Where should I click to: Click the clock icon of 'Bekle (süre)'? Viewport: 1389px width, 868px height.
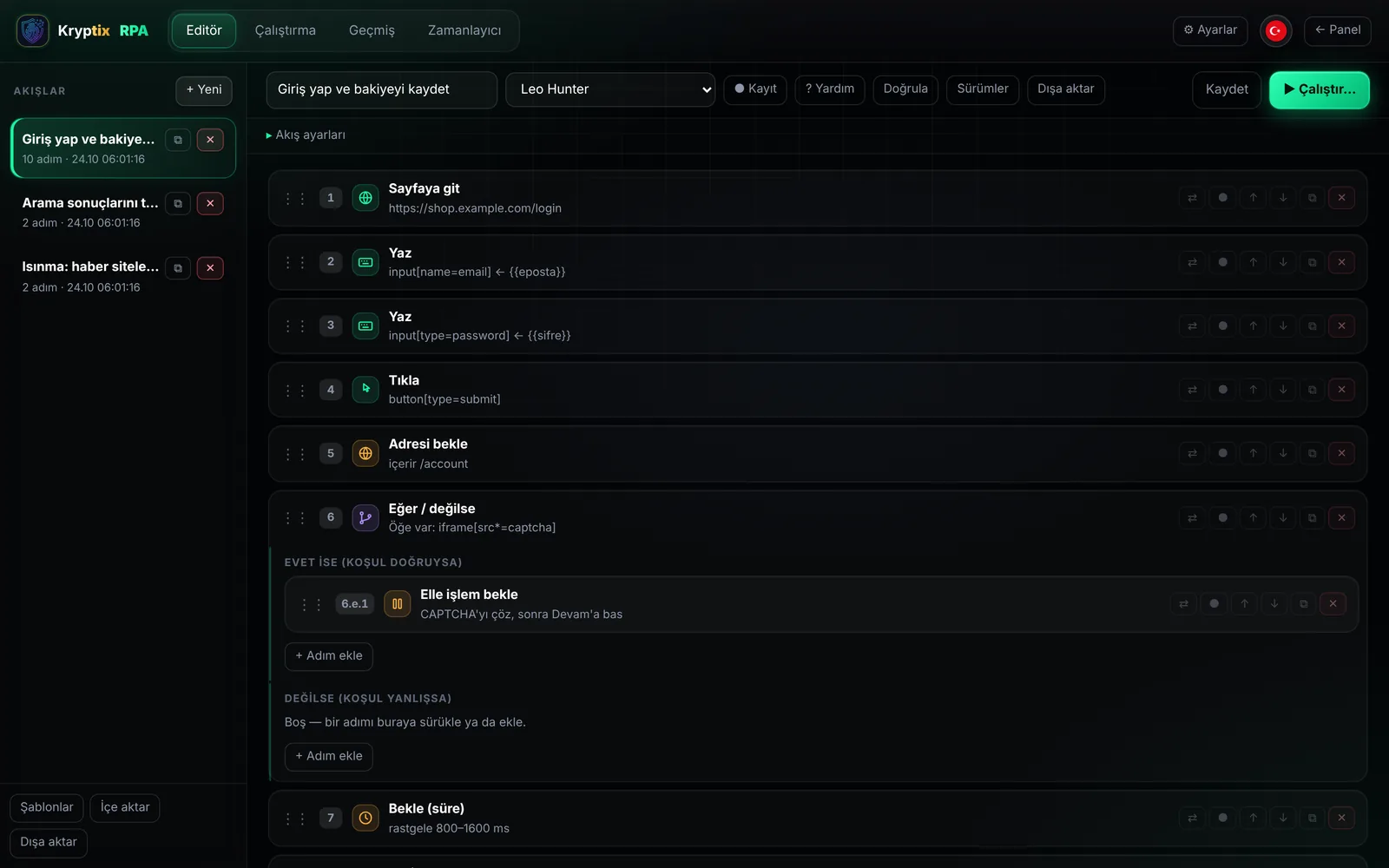365,818
